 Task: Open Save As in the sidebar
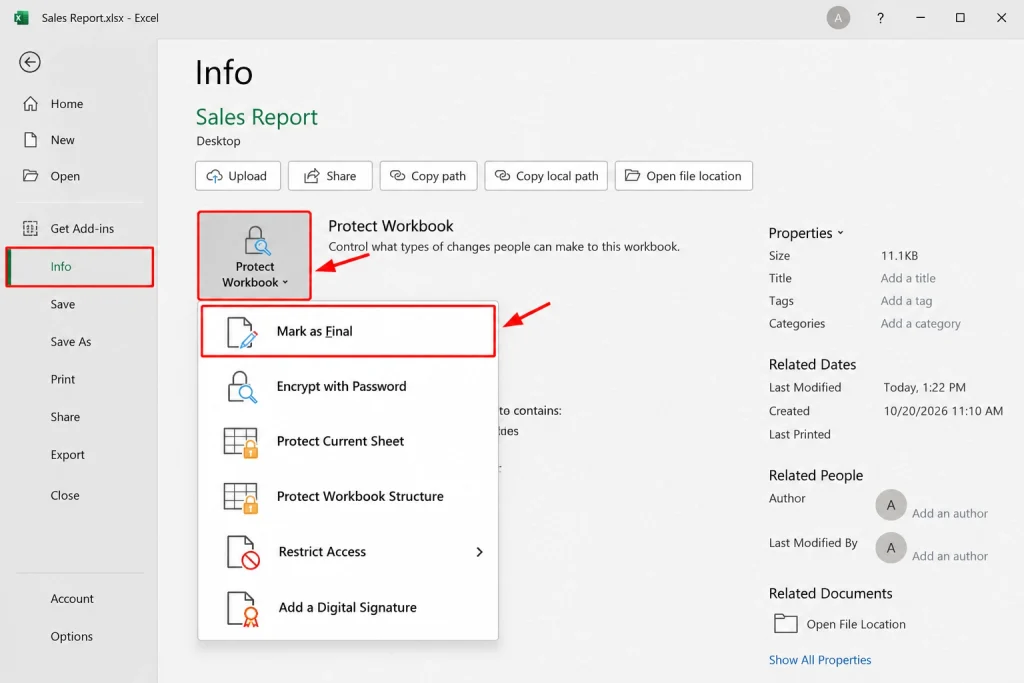(71, 342)
